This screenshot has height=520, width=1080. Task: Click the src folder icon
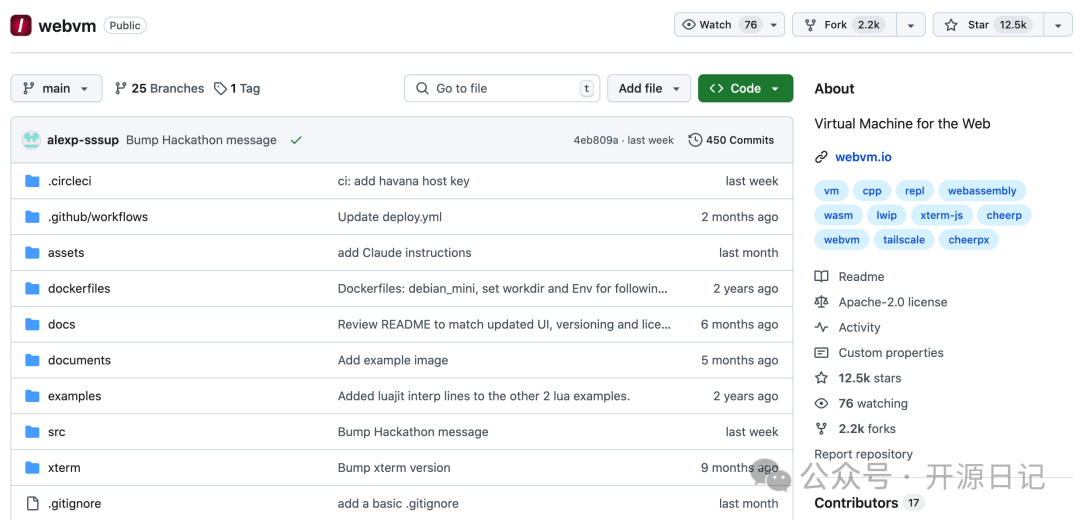point(32,432)
